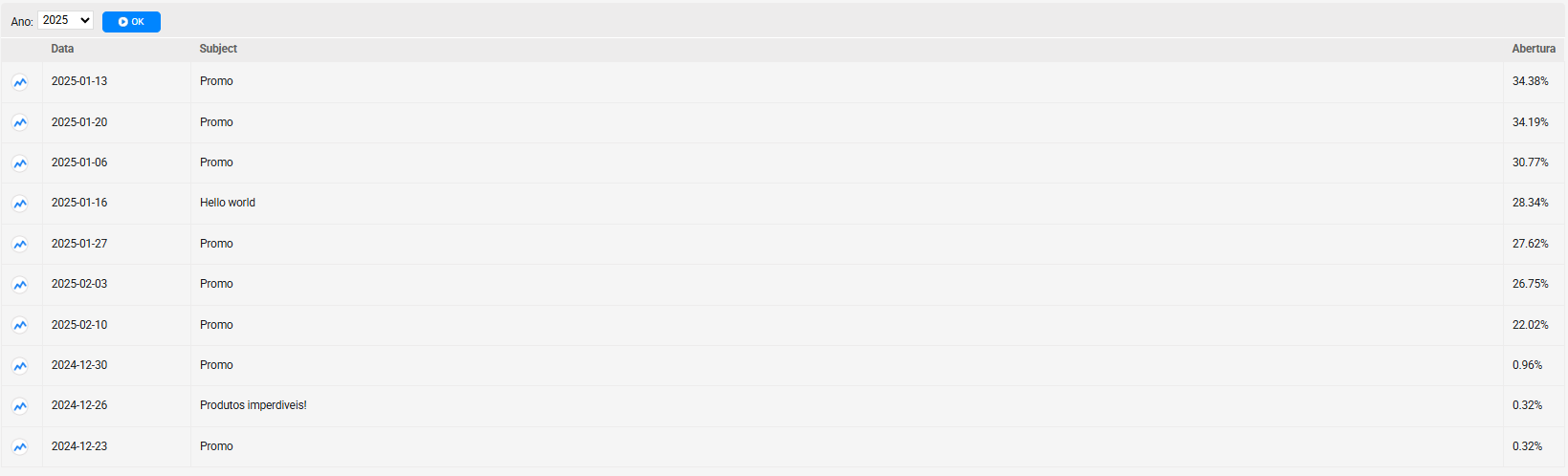
Task: Sort by the Abertura column header
Action: [1534, 49]
